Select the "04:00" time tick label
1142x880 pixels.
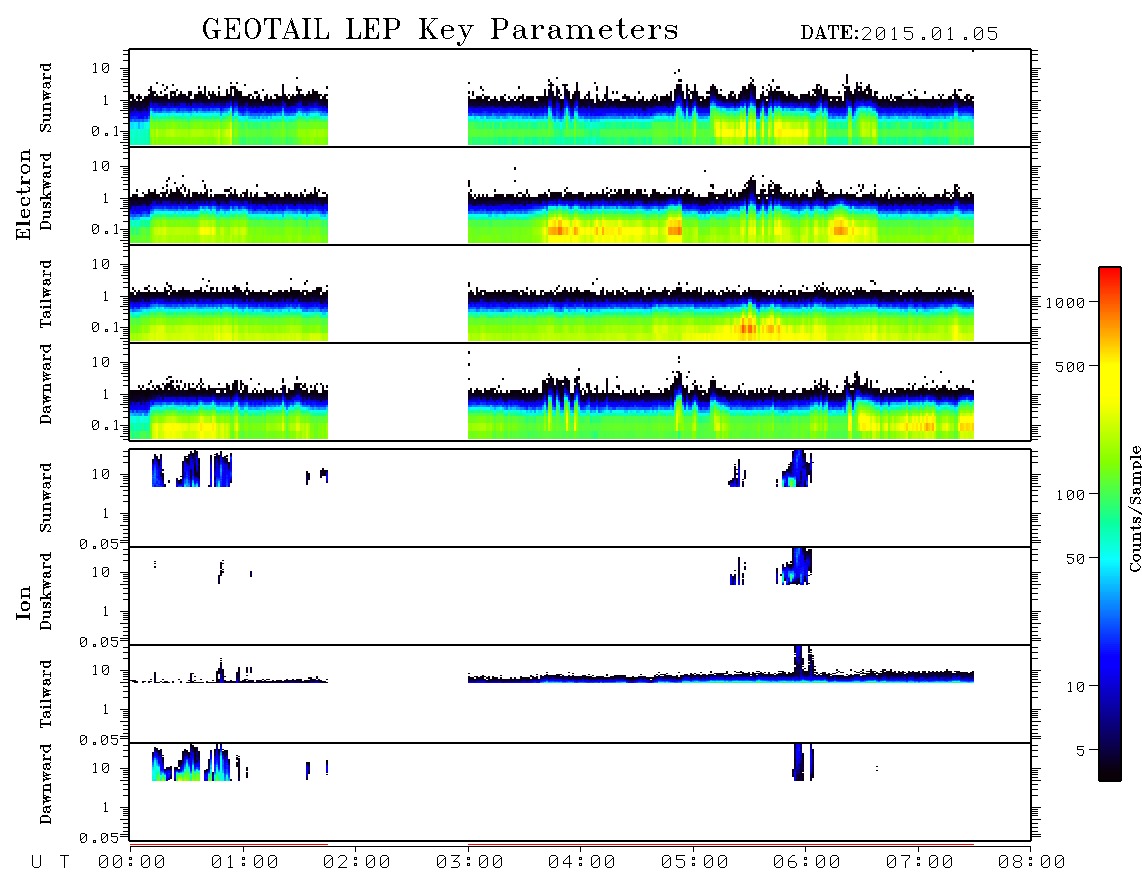[582, 863]
